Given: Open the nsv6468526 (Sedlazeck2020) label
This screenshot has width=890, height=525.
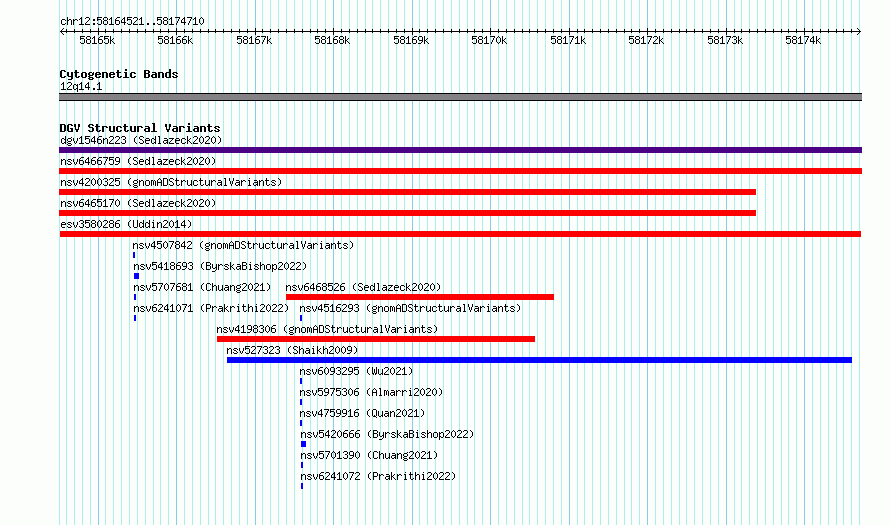Looking at the screenshot, I should (x=363, y=287).
